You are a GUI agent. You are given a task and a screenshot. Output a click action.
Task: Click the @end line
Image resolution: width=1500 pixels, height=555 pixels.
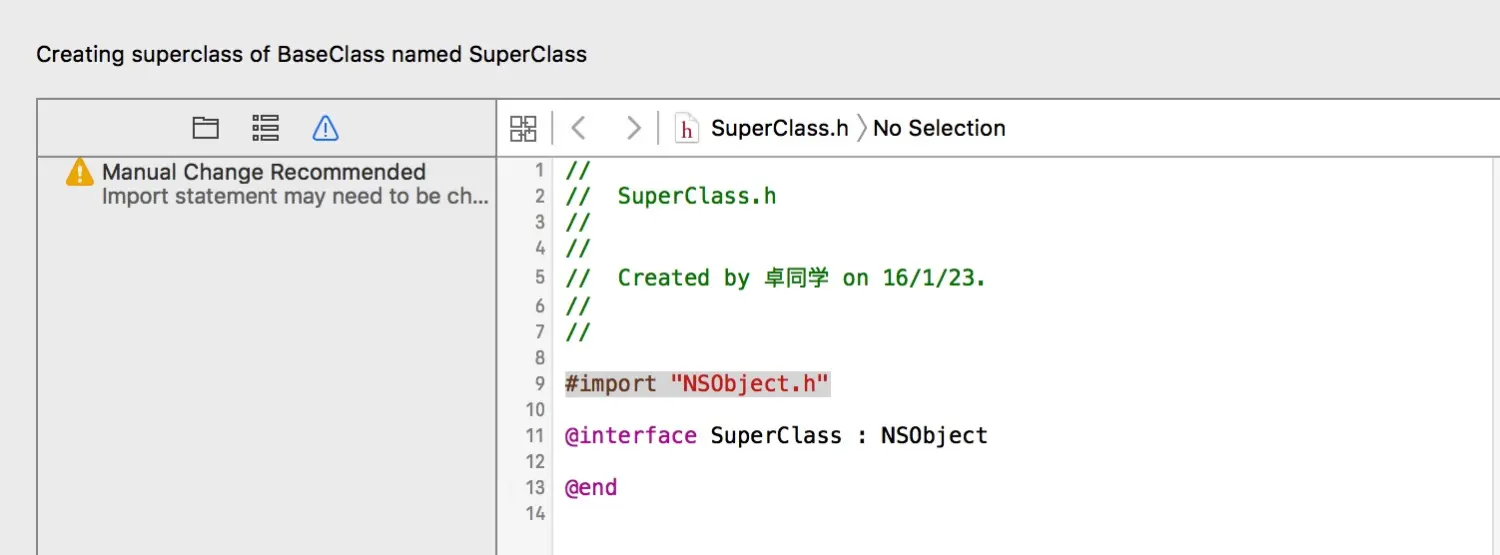click(591, 487)
